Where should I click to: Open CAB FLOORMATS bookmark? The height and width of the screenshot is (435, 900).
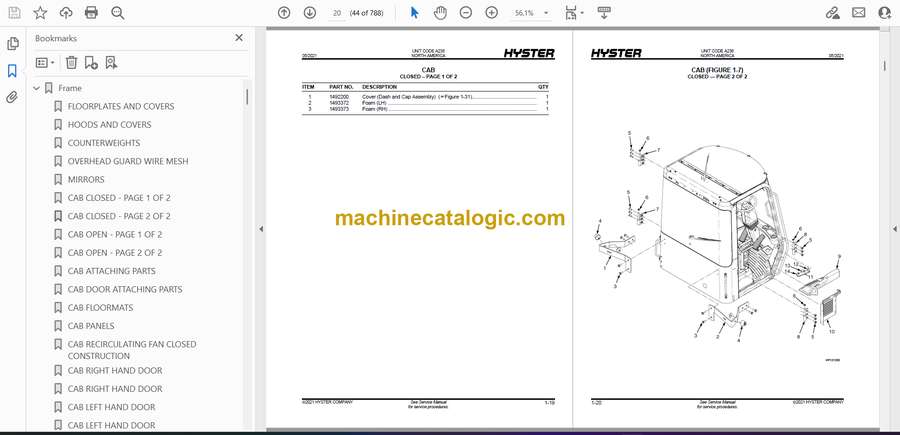[100, 308]
